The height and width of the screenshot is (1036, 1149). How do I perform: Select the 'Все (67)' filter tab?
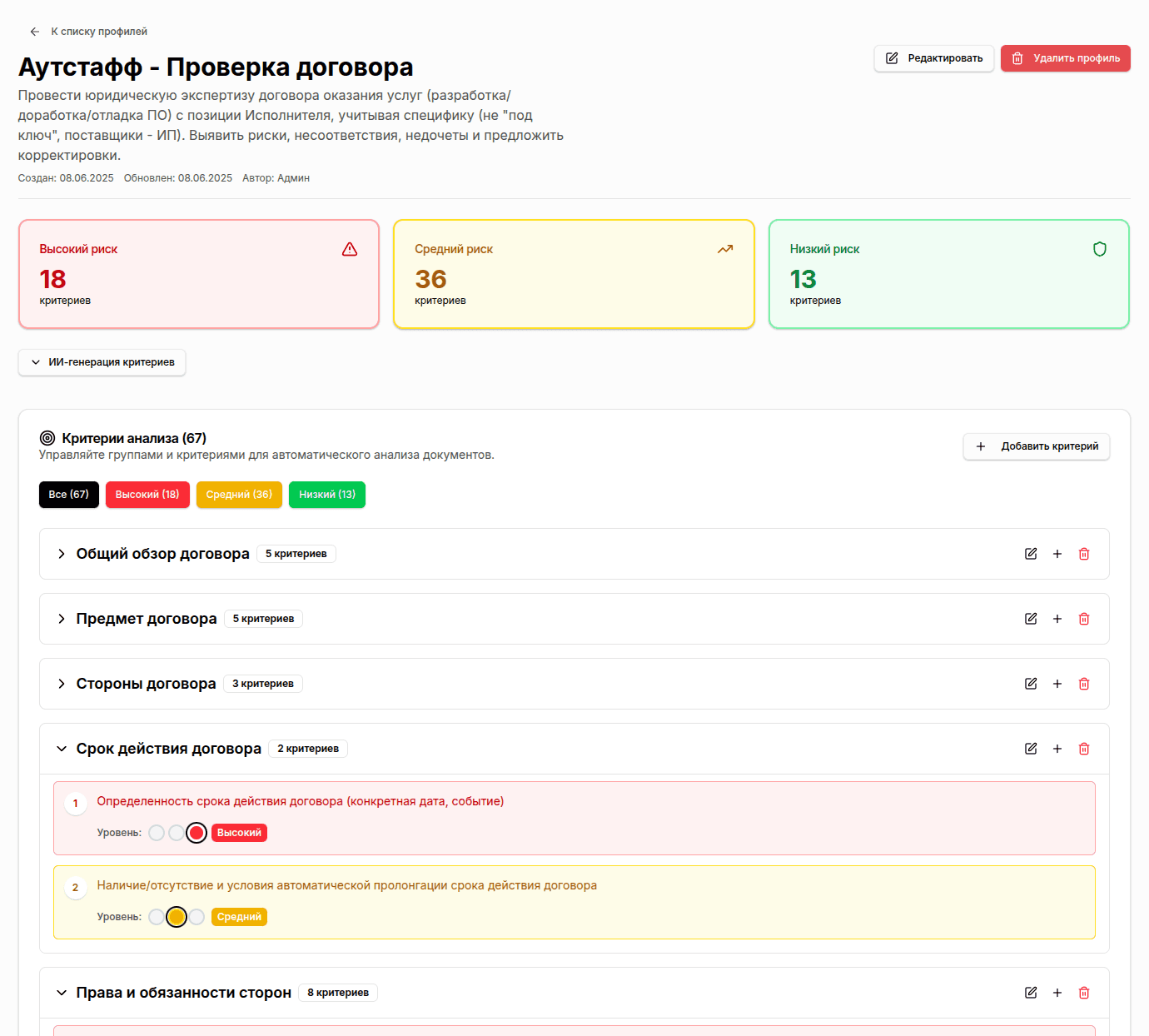pyautogui.click(x=69, y=495)
